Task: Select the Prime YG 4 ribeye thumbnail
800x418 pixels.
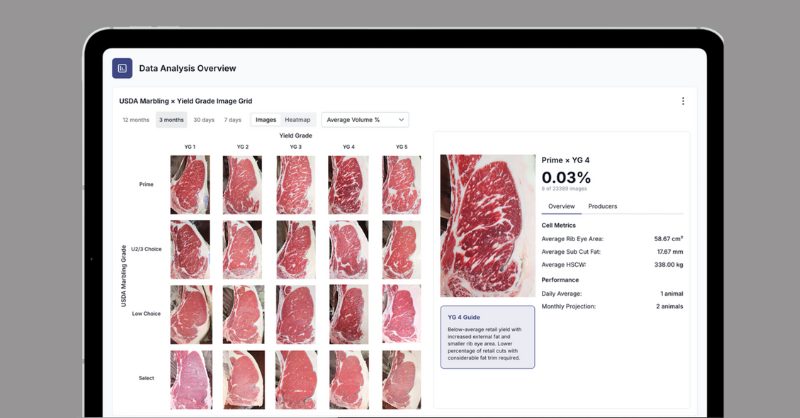Action: click(x=348, y=185)
